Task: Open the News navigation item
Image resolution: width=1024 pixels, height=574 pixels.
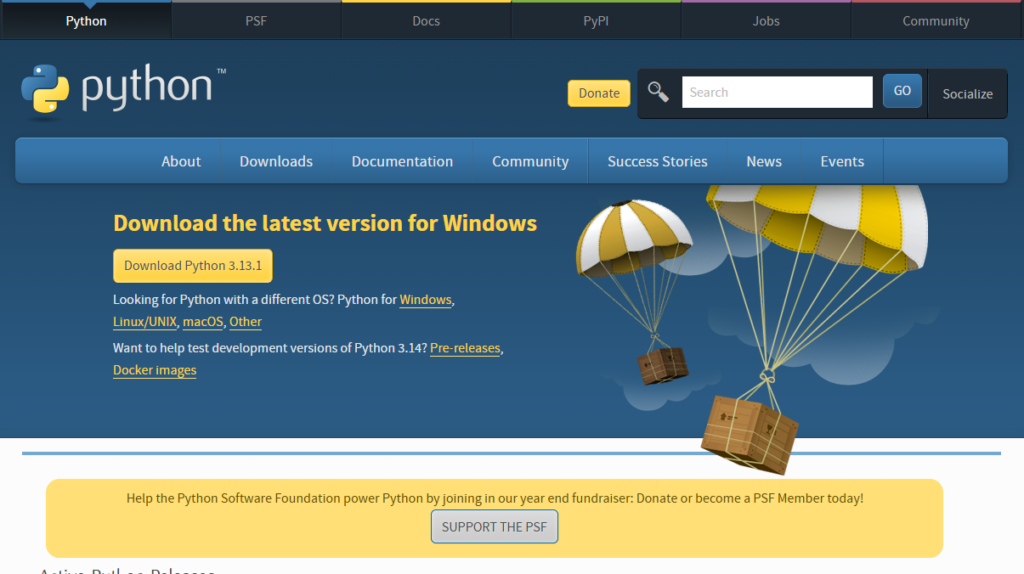Action: pos(764,161)
